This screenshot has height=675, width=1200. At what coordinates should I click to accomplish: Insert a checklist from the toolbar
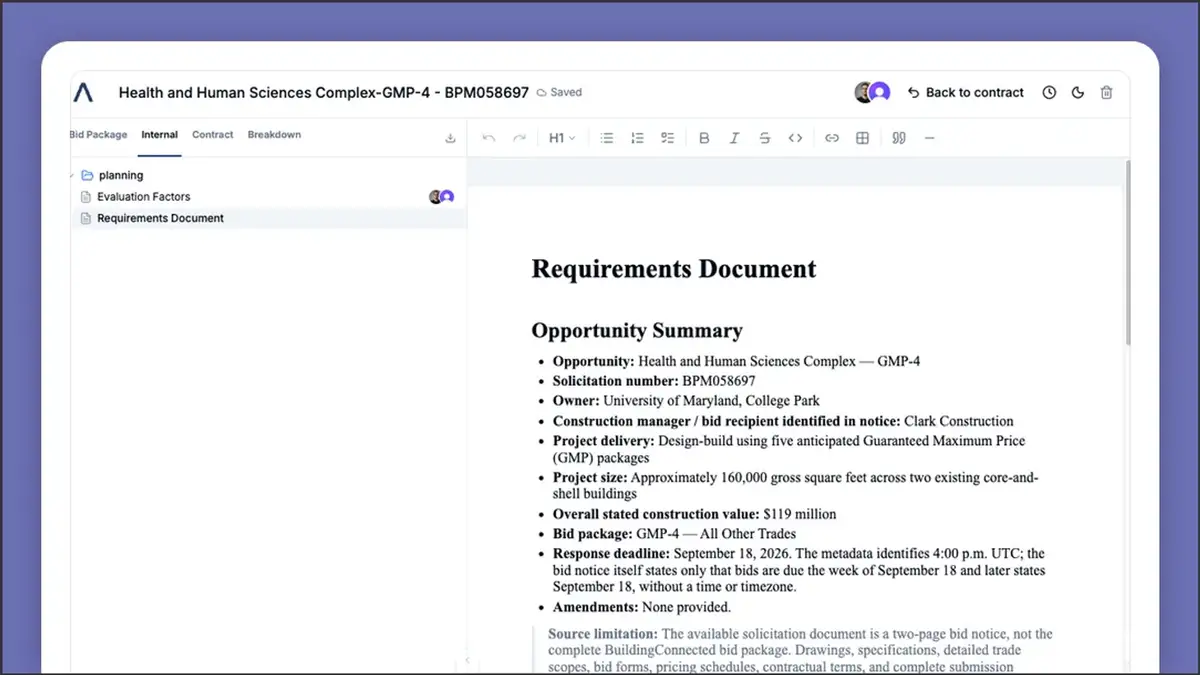(x=667, y=138)
